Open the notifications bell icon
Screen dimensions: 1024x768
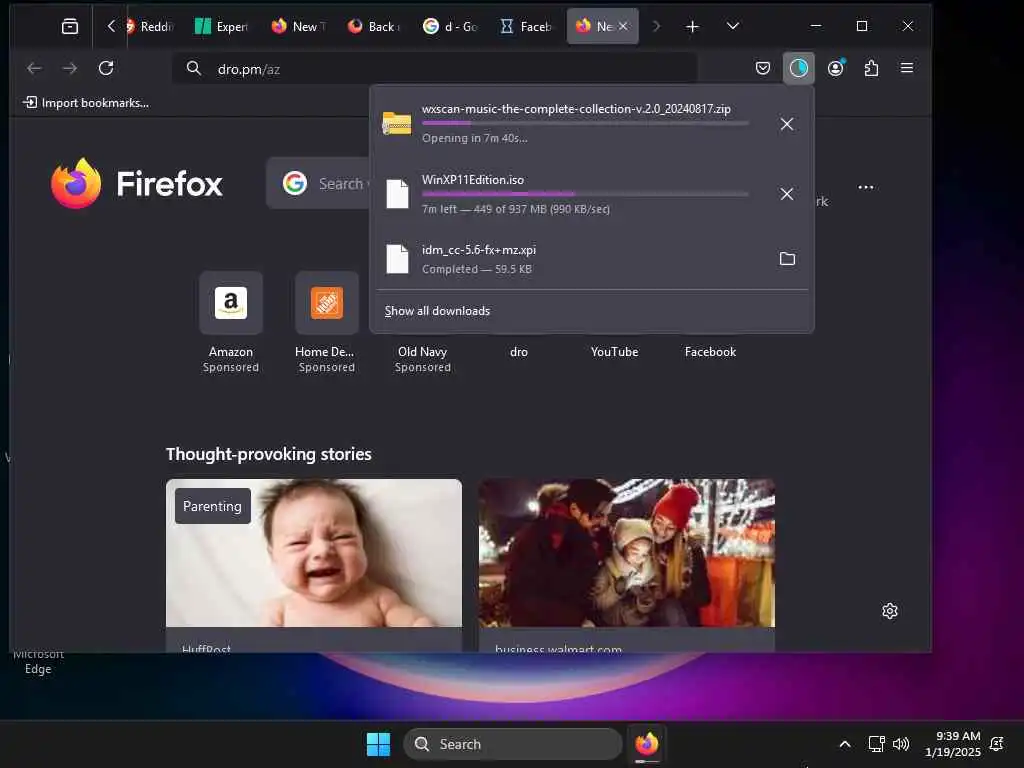point(997,744)
